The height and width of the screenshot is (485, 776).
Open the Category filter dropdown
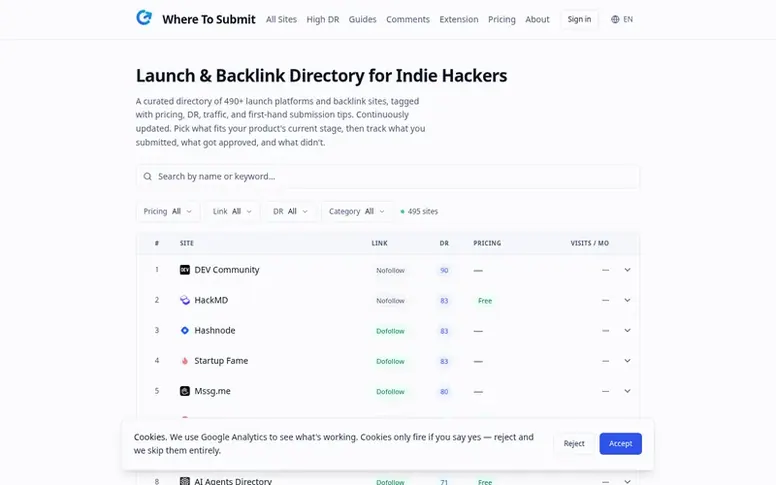coord(357,211)
